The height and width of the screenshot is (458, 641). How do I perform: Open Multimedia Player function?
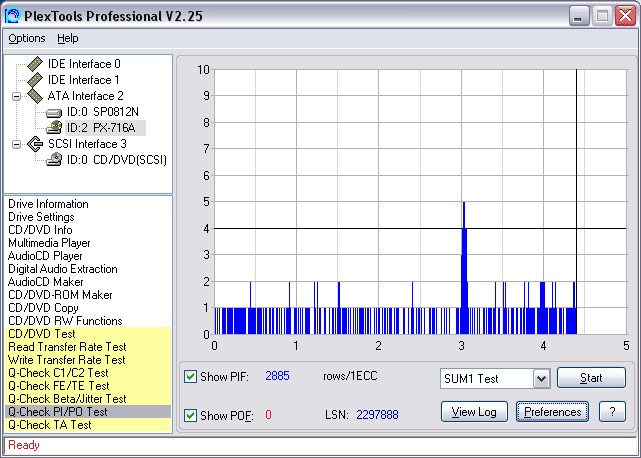pos(49,243)
